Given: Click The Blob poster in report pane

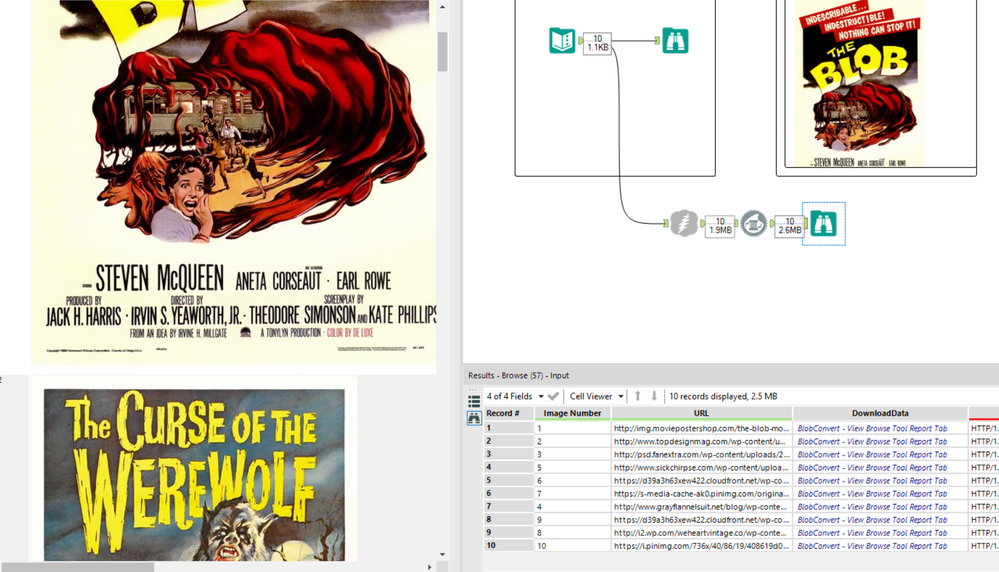Looking at the screenshot, I should point(233,182).
